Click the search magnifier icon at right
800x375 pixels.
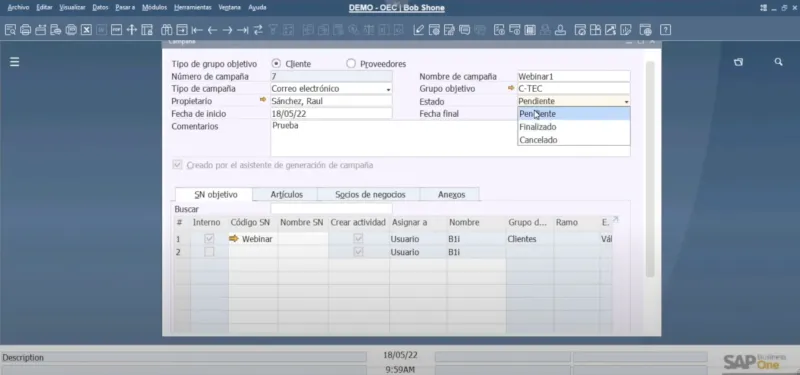click(x=779, y=62)
